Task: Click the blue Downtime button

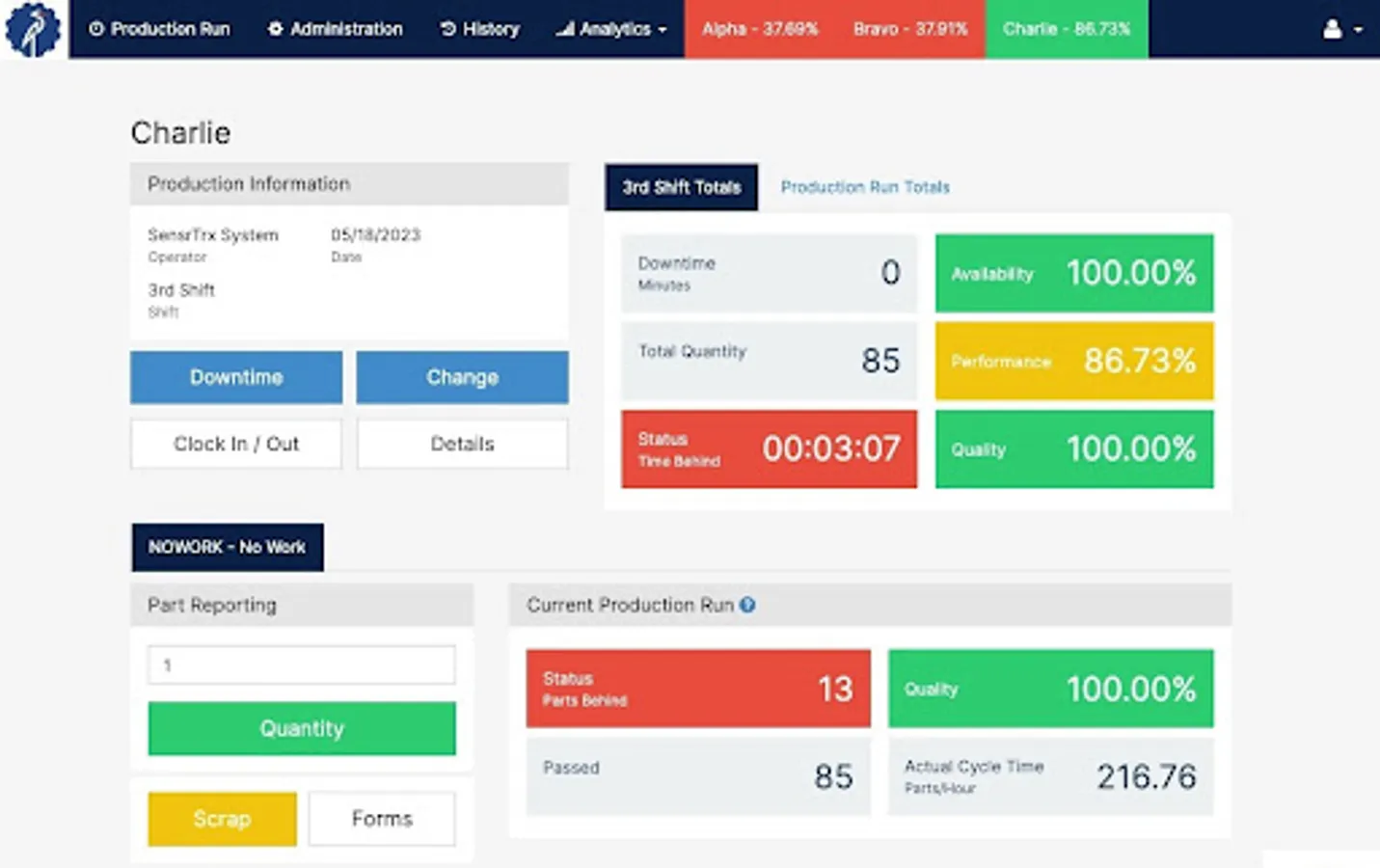Action: pyautogui.click(x=236, y=377)
